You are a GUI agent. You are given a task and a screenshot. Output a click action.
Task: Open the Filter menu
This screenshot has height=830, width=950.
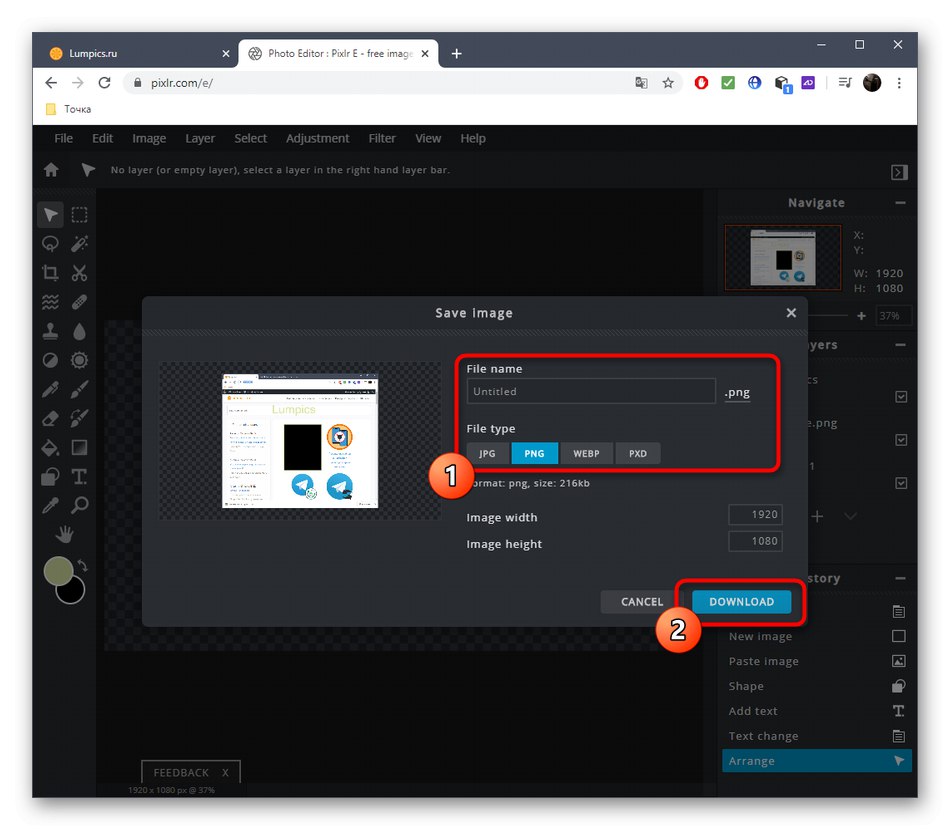382,139
